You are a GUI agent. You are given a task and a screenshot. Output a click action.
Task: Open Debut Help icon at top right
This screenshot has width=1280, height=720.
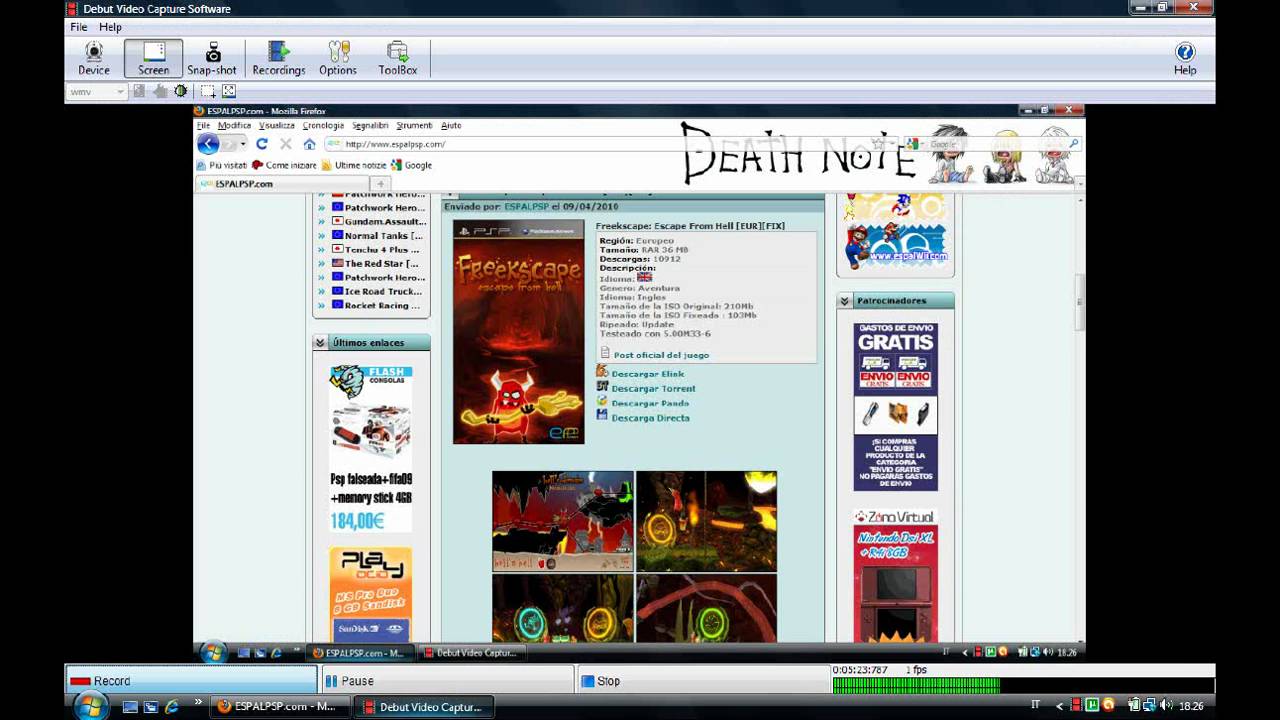(x=1185, y=59)
